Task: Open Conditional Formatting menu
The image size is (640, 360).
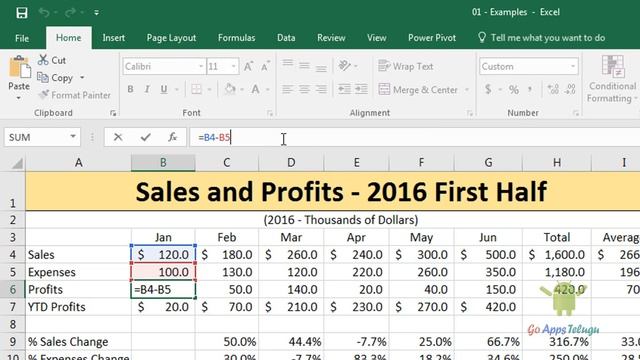Action: click(x=612, y=79)
